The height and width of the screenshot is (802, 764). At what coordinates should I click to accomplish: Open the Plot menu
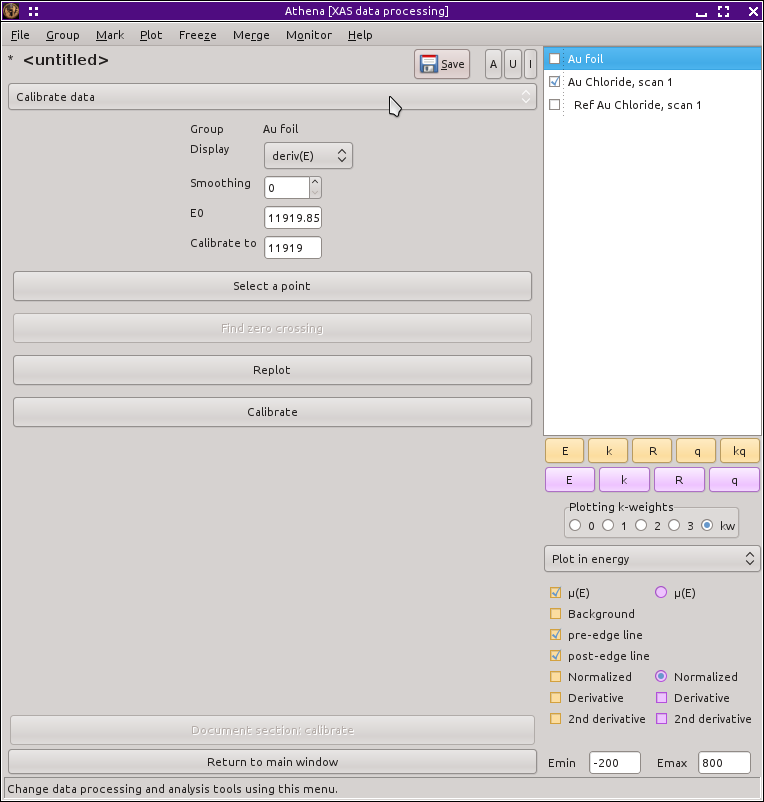[151, 35]
